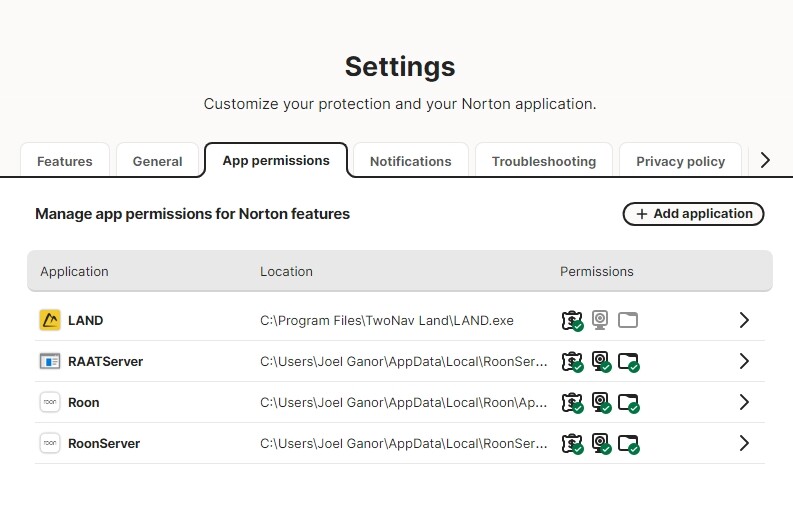
Task: Switch to the Features tab
Action: [x=65, y=161]
